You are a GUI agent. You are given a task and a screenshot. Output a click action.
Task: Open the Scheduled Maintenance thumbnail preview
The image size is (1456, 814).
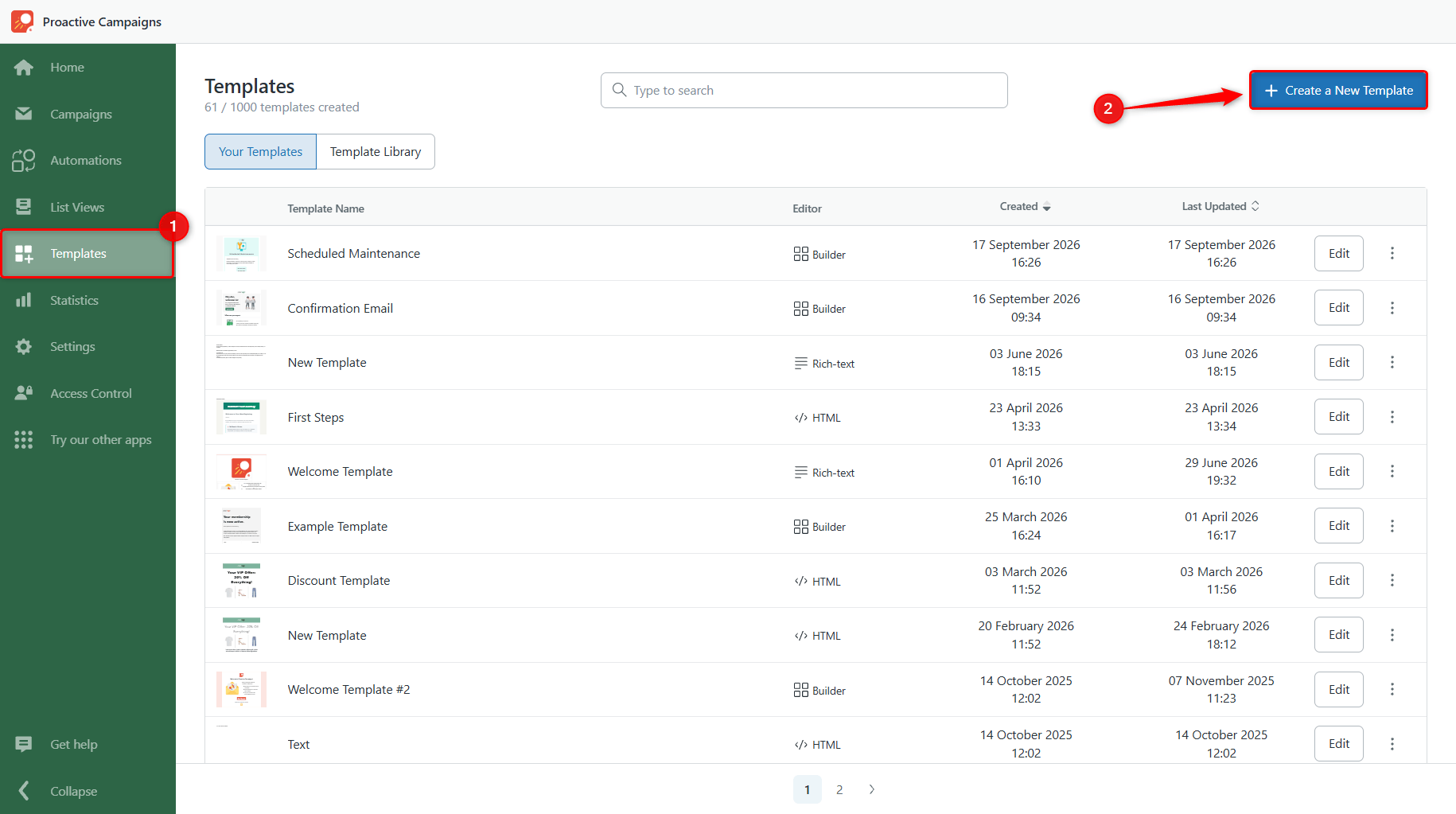[x=241, y=254]
